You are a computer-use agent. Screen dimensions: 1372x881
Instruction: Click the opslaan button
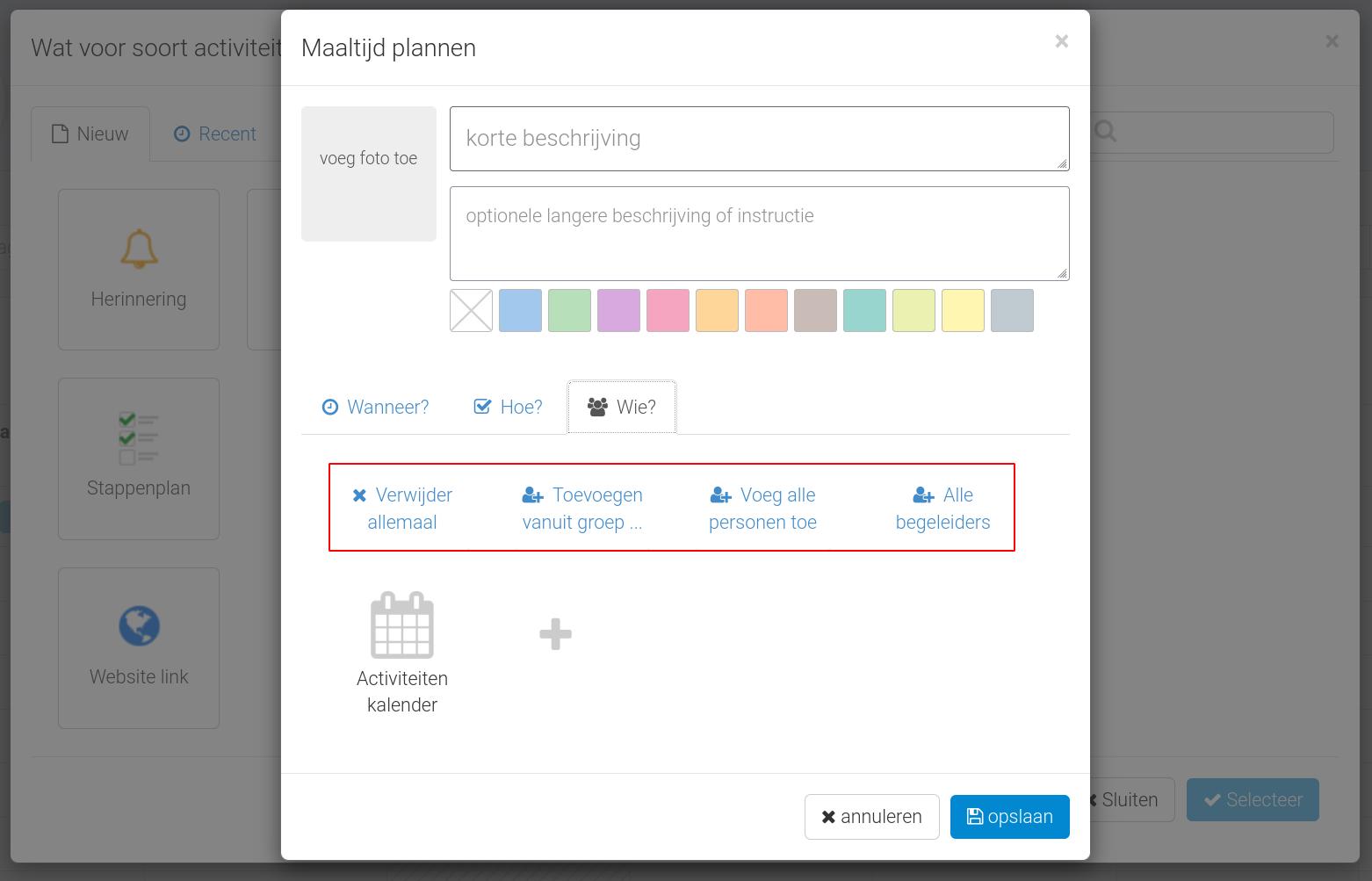click(1009, 817)
